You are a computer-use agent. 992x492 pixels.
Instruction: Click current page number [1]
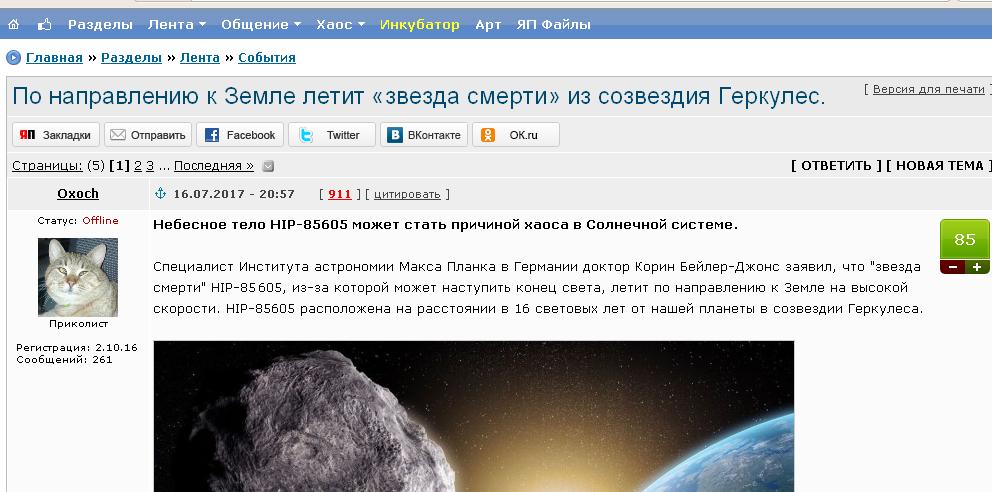[120, 166]
